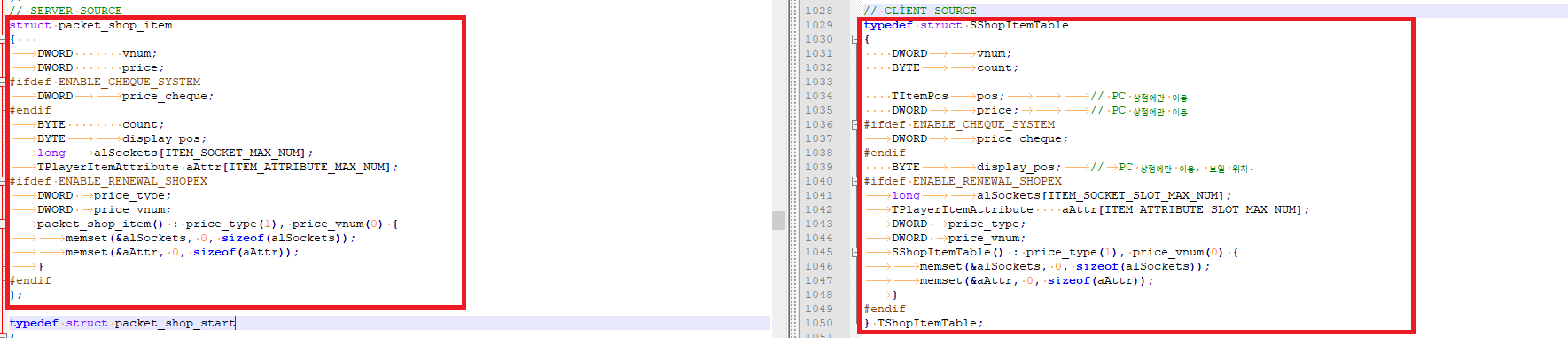Select line number 1033 in the margin
The height and width of the screenshot is (338, 1568).
(819, 82)
